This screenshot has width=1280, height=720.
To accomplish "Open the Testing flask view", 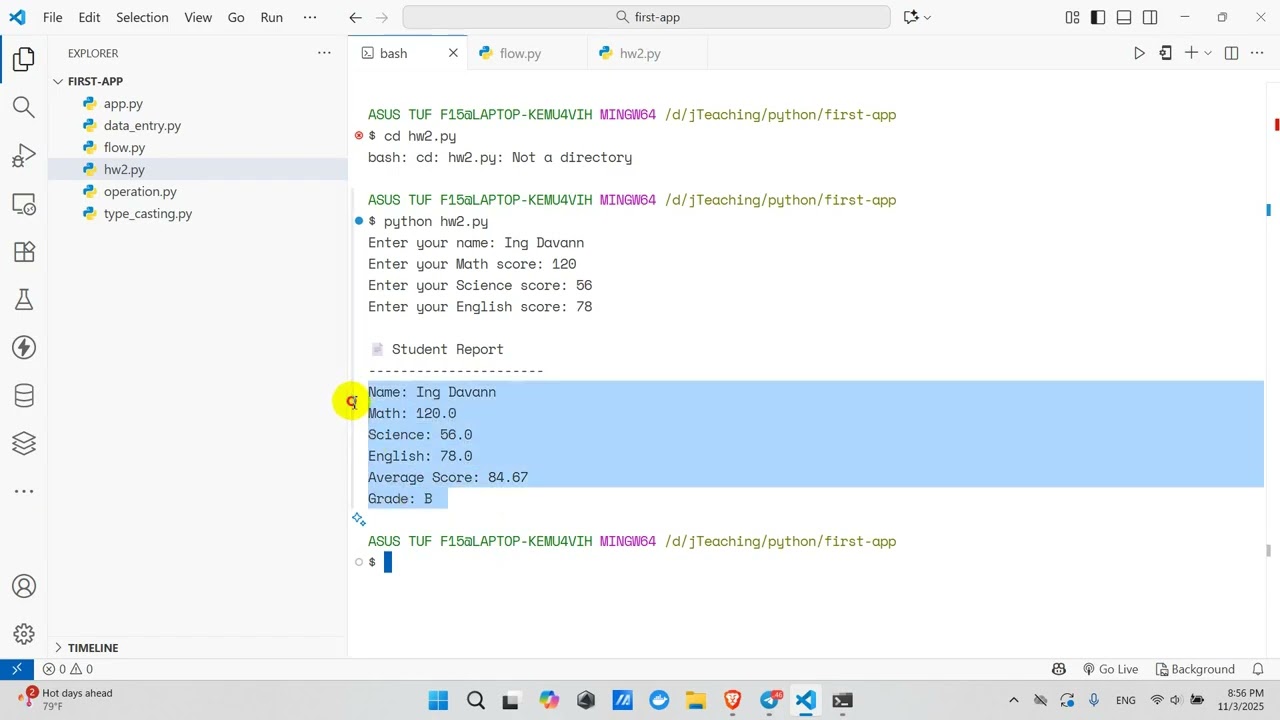I will [24, 299].
